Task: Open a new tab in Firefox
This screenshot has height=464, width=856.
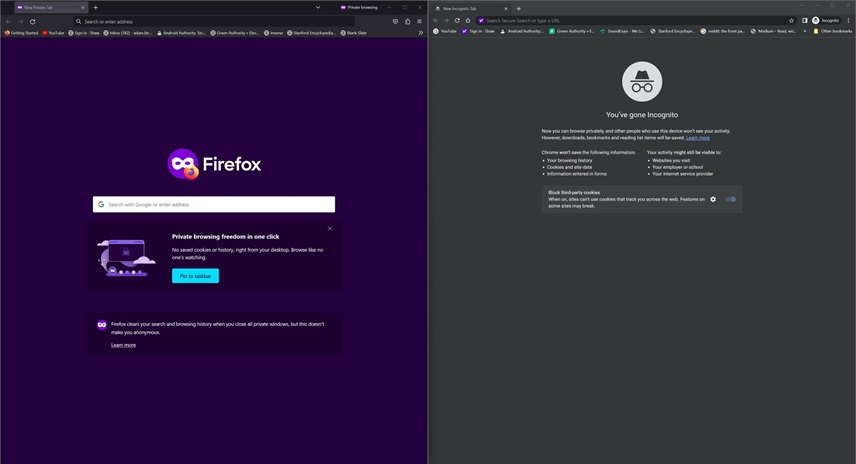Action: [x=96, y=8]
